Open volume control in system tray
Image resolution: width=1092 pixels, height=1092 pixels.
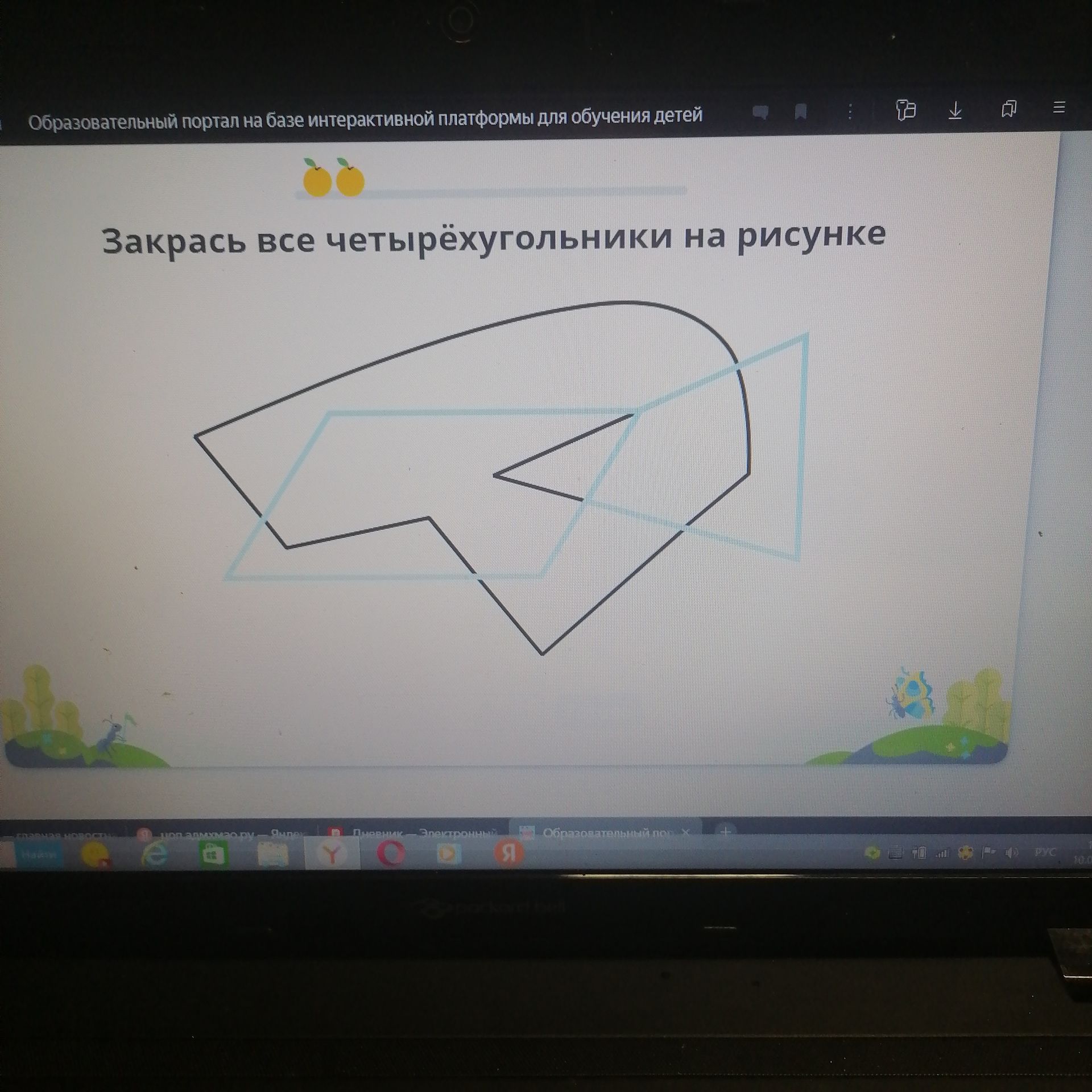pos(1012,853)
